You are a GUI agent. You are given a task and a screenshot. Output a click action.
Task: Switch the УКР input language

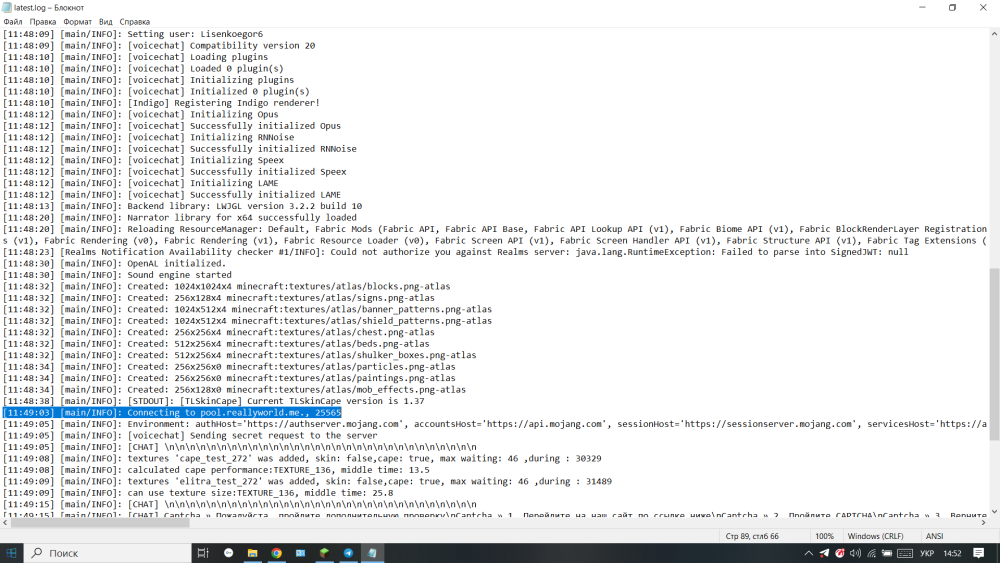927,553
